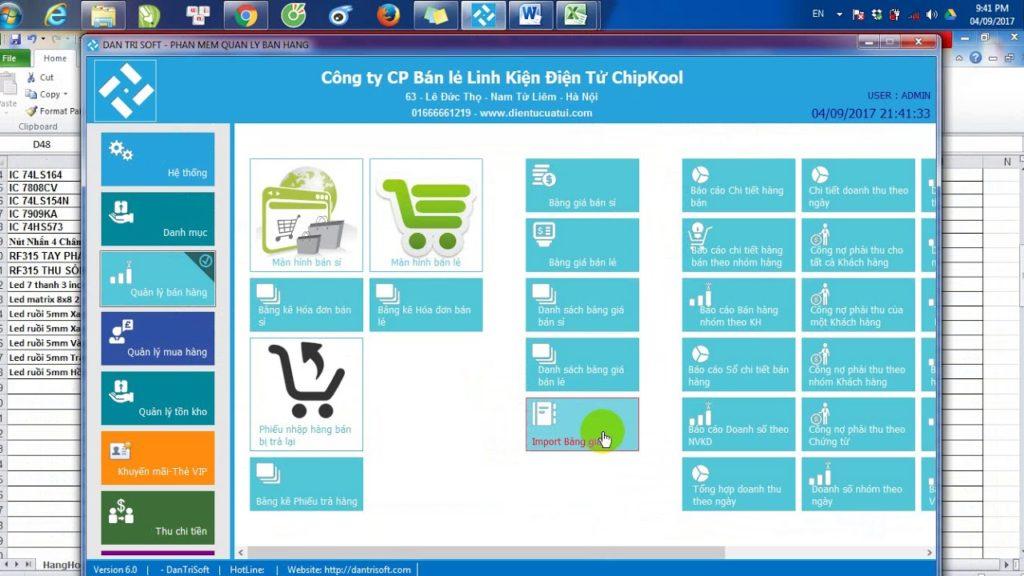
Task: Open Báo cáo Bán hàng nhóm theo KH
Action: [x=739, y=305]
